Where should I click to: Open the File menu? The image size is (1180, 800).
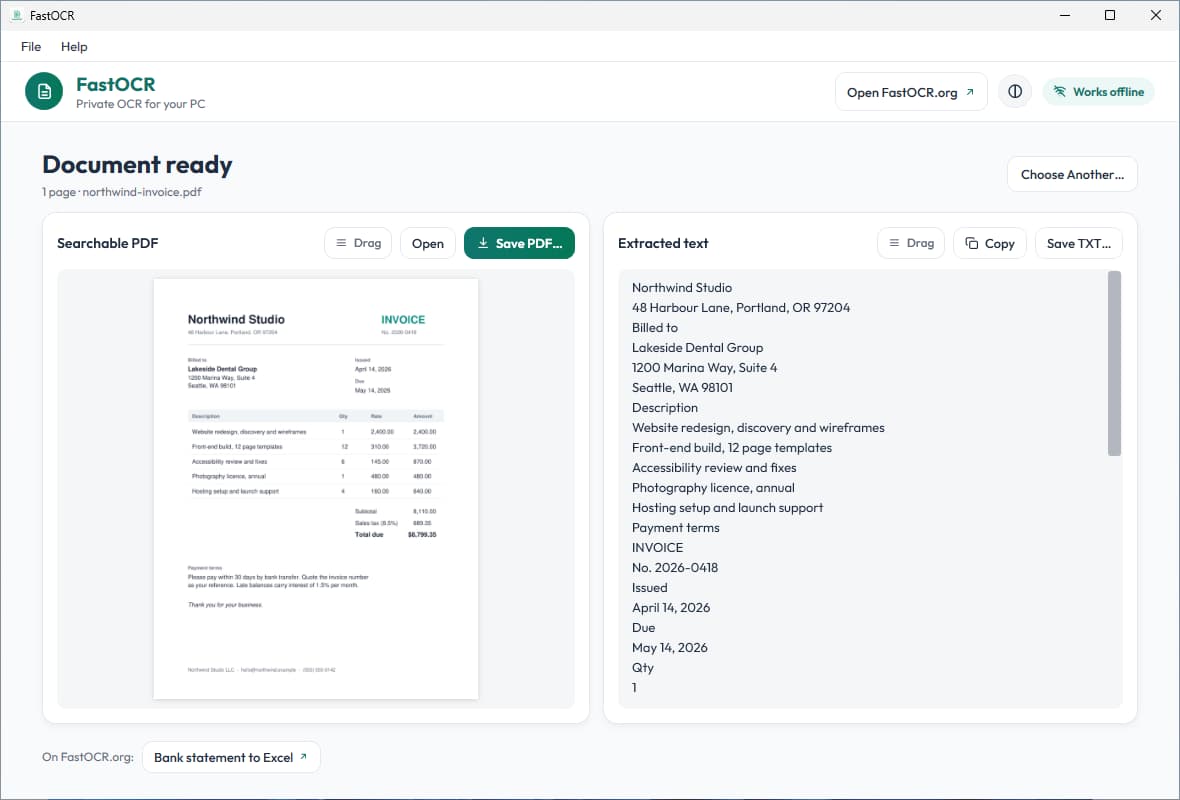pyautogui.click(x=31, y=47)
